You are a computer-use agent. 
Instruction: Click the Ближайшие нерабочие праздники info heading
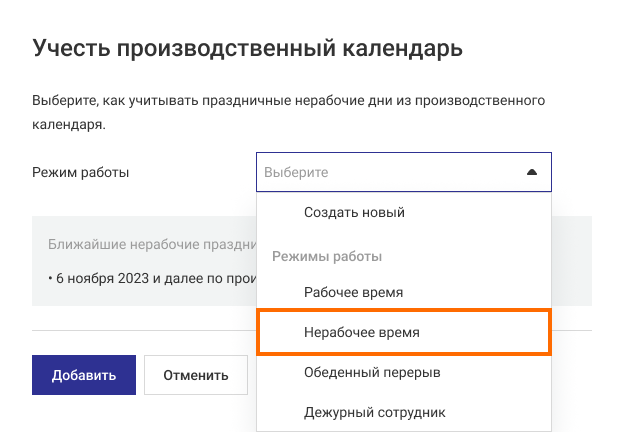[x=150, y=244]
